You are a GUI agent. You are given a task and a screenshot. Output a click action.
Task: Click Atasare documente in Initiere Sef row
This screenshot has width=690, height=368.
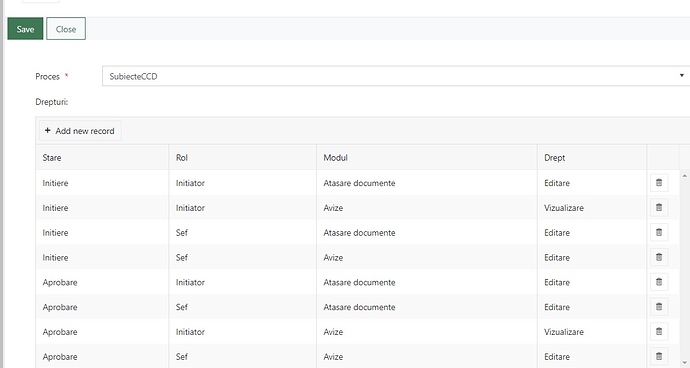click(359, 233)
